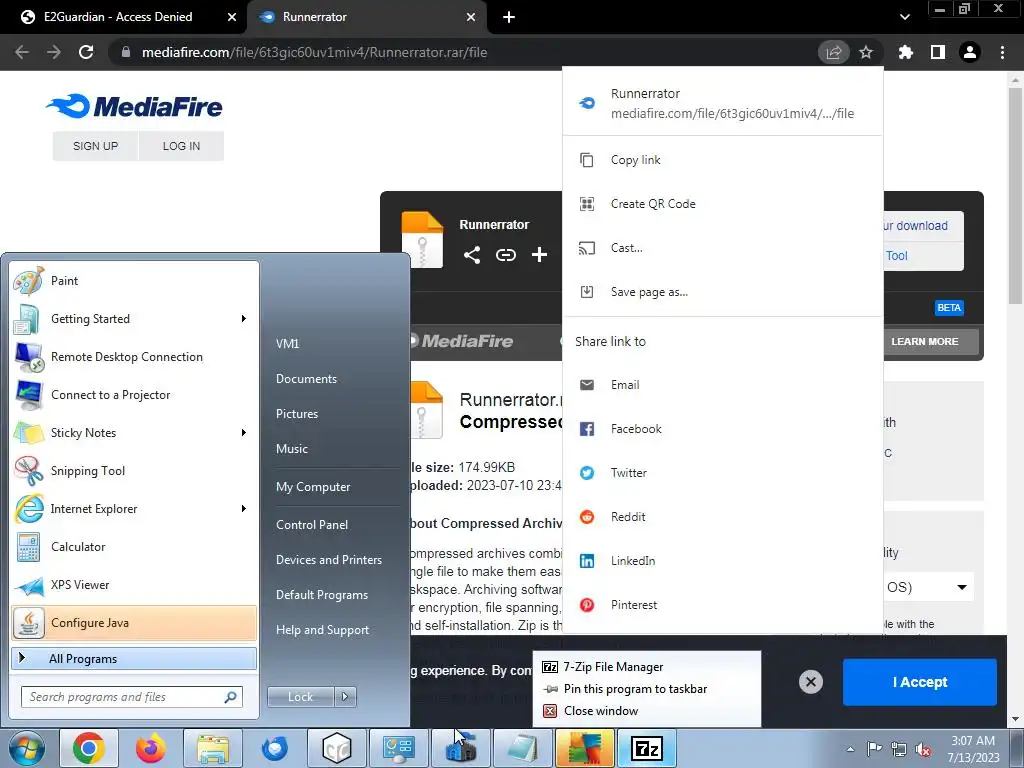
Task: Choose Create QR Code in the share menu
Action: click(722, 204)
